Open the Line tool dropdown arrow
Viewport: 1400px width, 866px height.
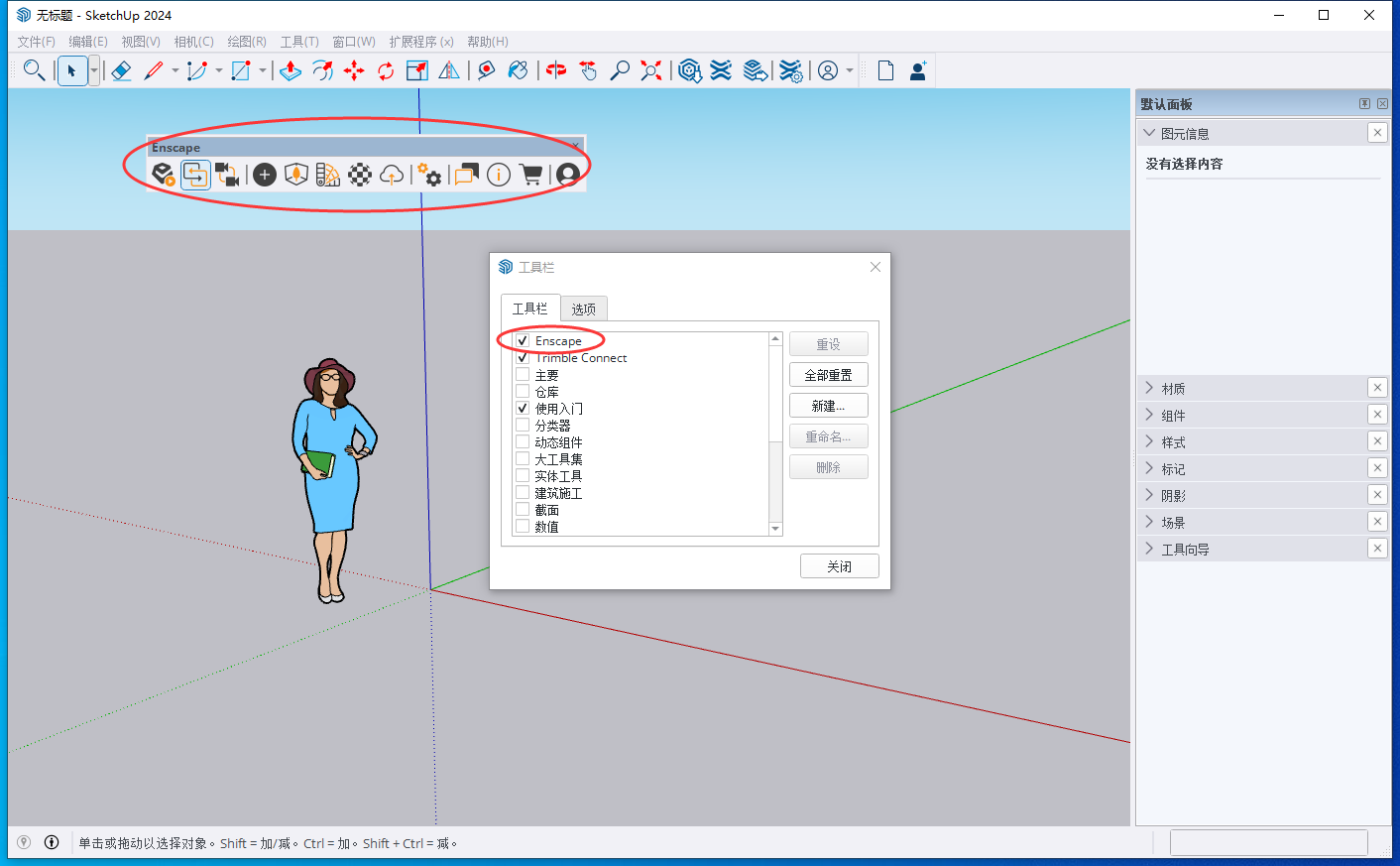175,70
